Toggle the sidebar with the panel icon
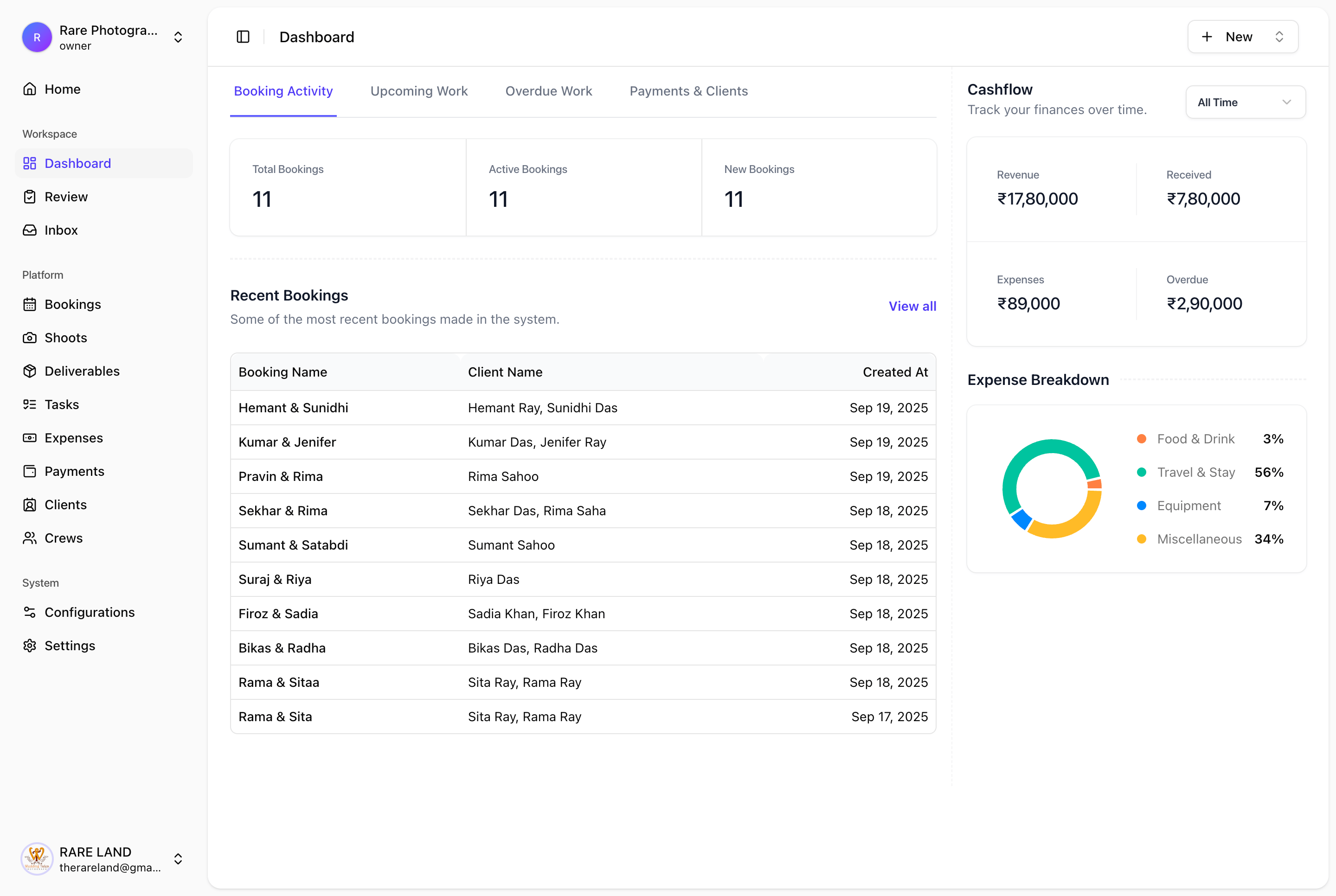 coord(242,37)
